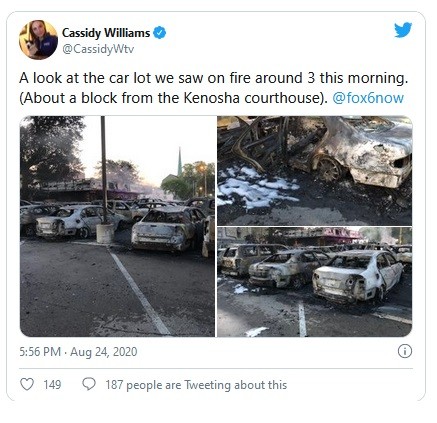This screenshot has height=423, width=437.
Task: Click the blue verified badge
Action: click(160, 33)
